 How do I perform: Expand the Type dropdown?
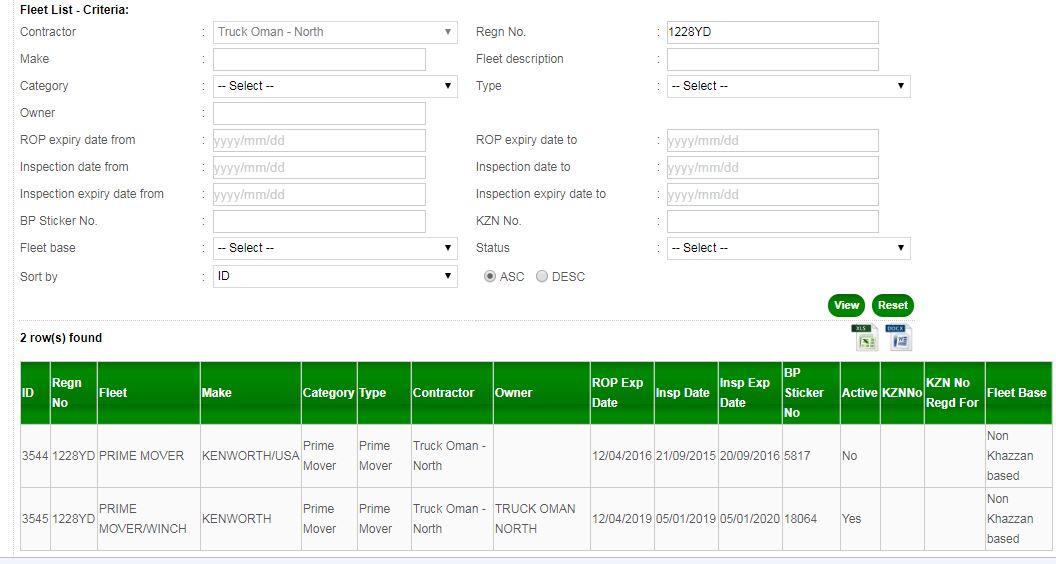788,86
